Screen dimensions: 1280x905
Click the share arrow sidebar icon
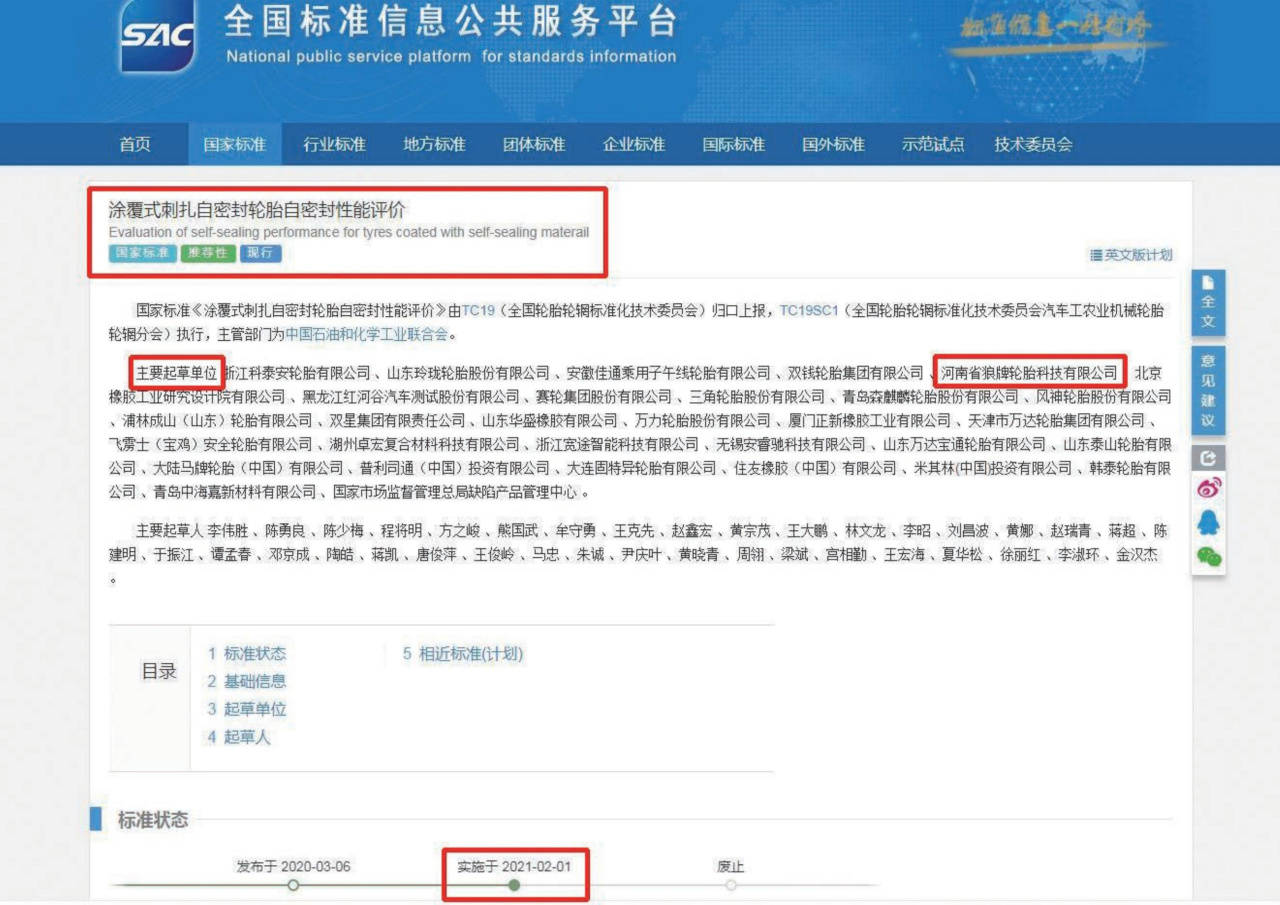pyautogui.click(x=1208, y=459)
